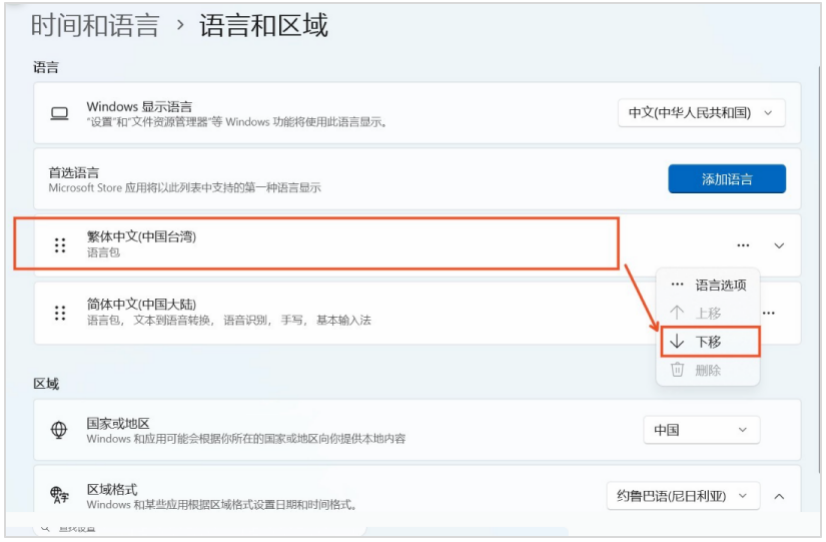This screenshot has width=826, height=542.
Task: Open the 国家或地区 dropdown showing 中国
Action: click(x=701, y=430)
